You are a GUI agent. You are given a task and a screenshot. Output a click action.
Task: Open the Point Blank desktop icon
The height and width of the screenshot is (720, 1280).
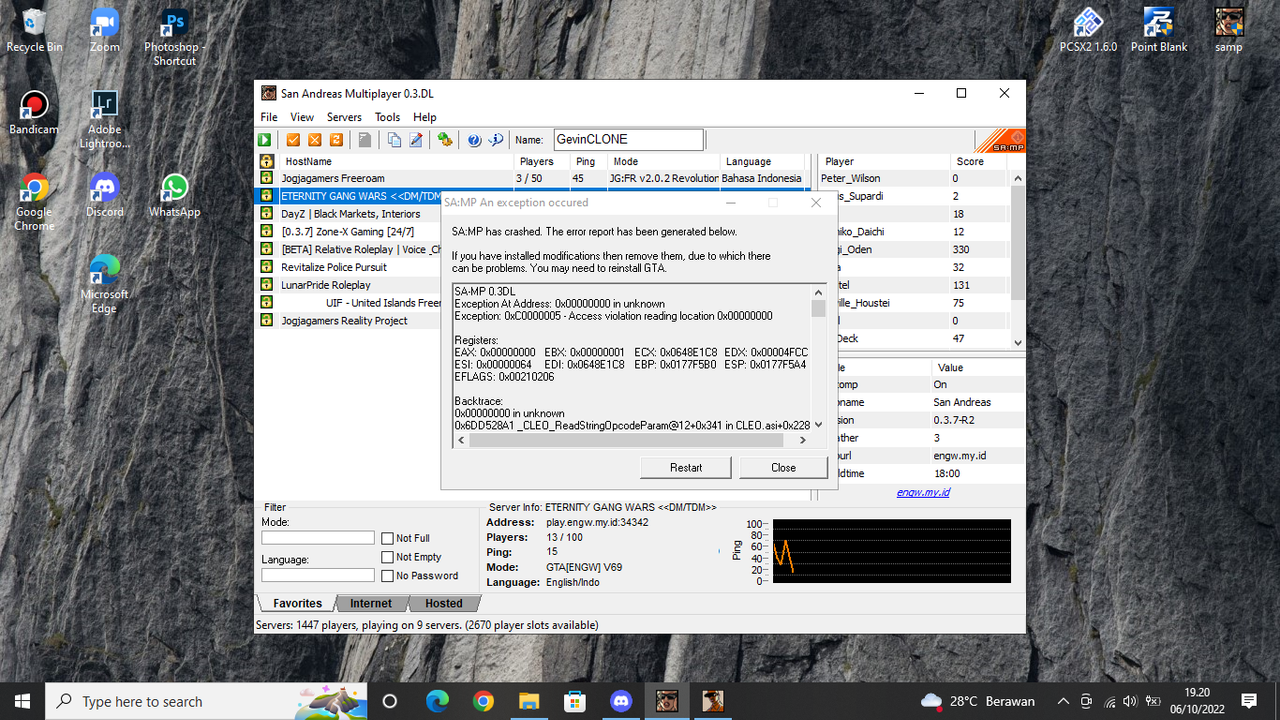1159,30
